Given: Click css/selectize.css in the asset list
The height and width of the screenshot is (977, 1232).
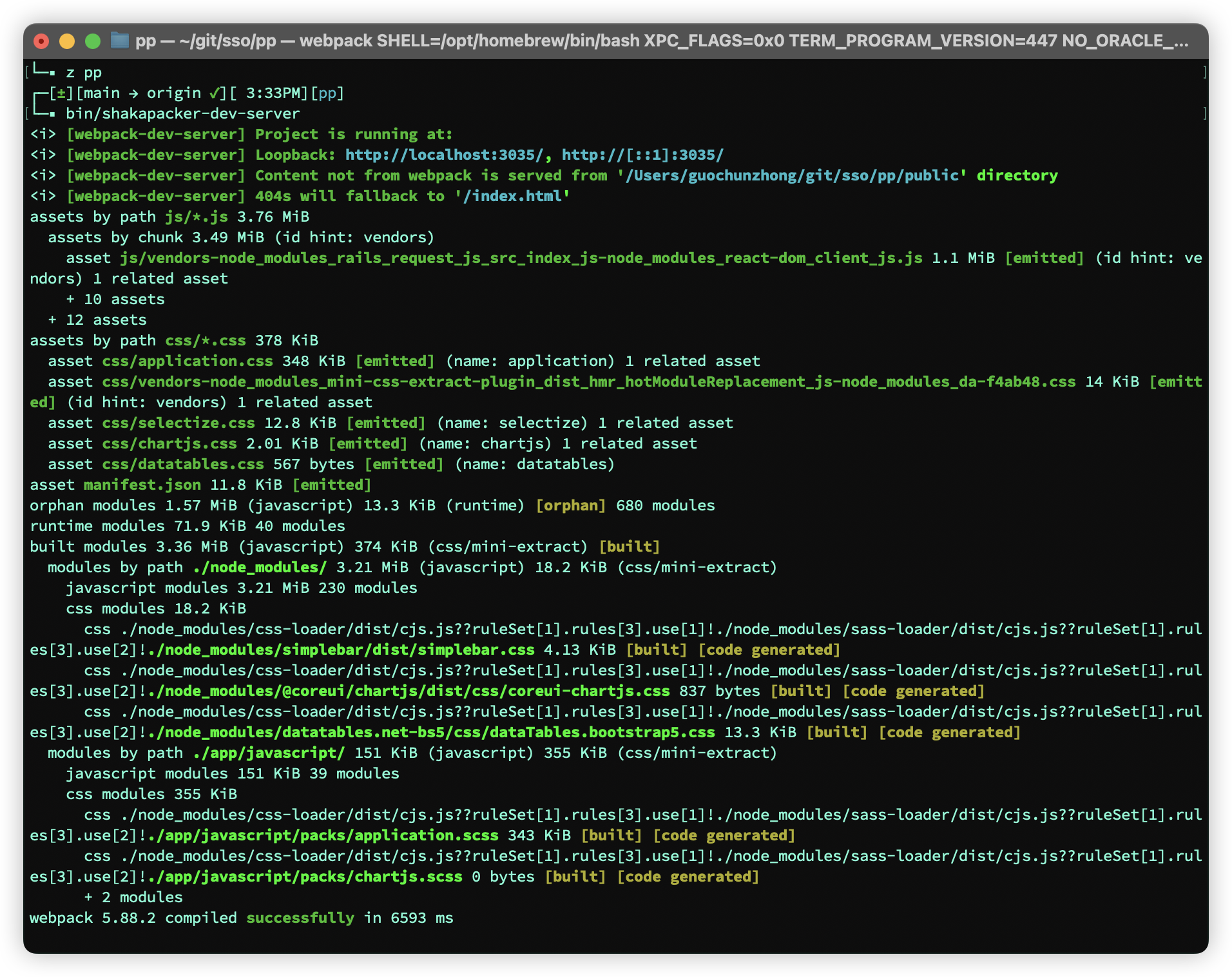Looking at the screenshot, I should point(178,423).
